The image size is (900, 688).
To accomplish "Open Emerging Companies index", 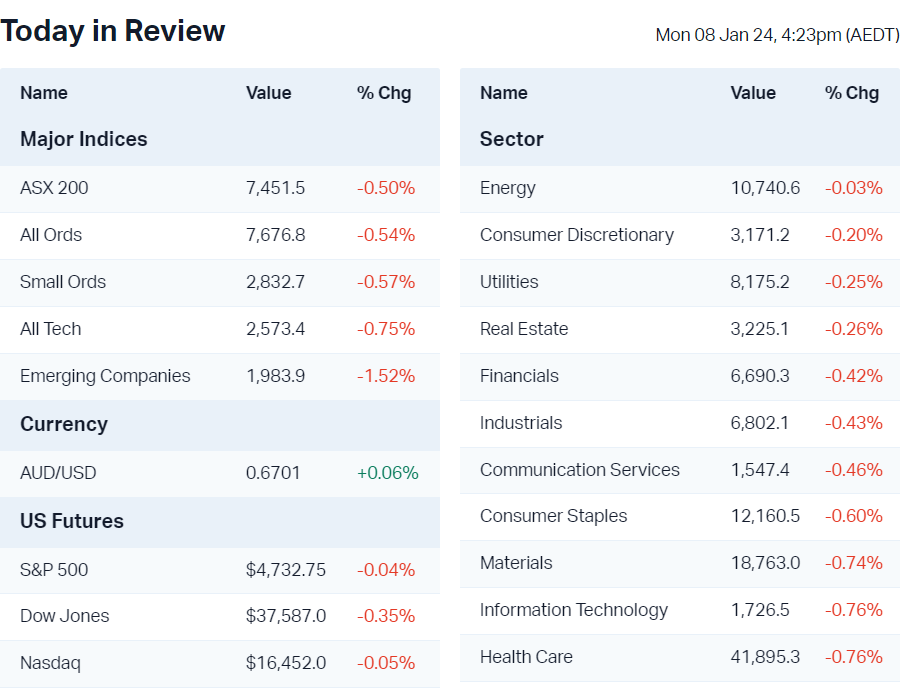I will coord(105,376).
